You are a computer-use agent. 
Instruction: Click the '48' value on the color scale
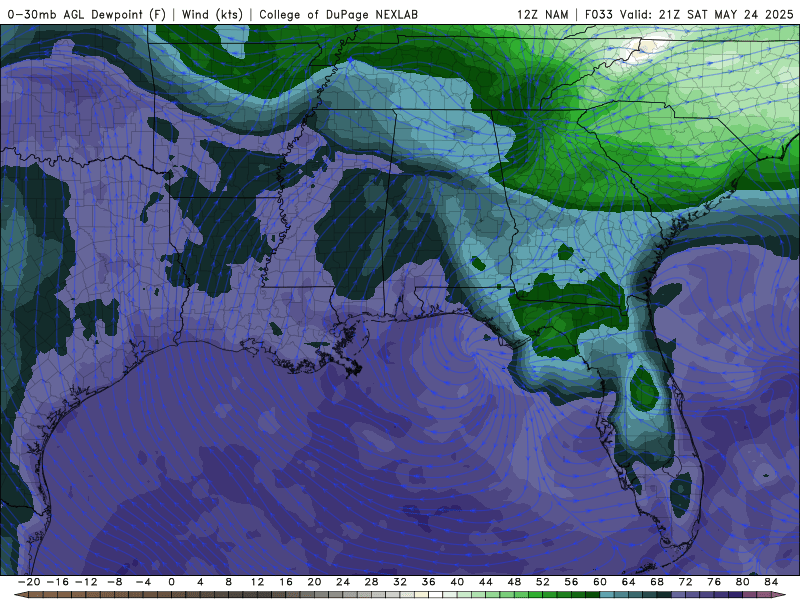514,582
